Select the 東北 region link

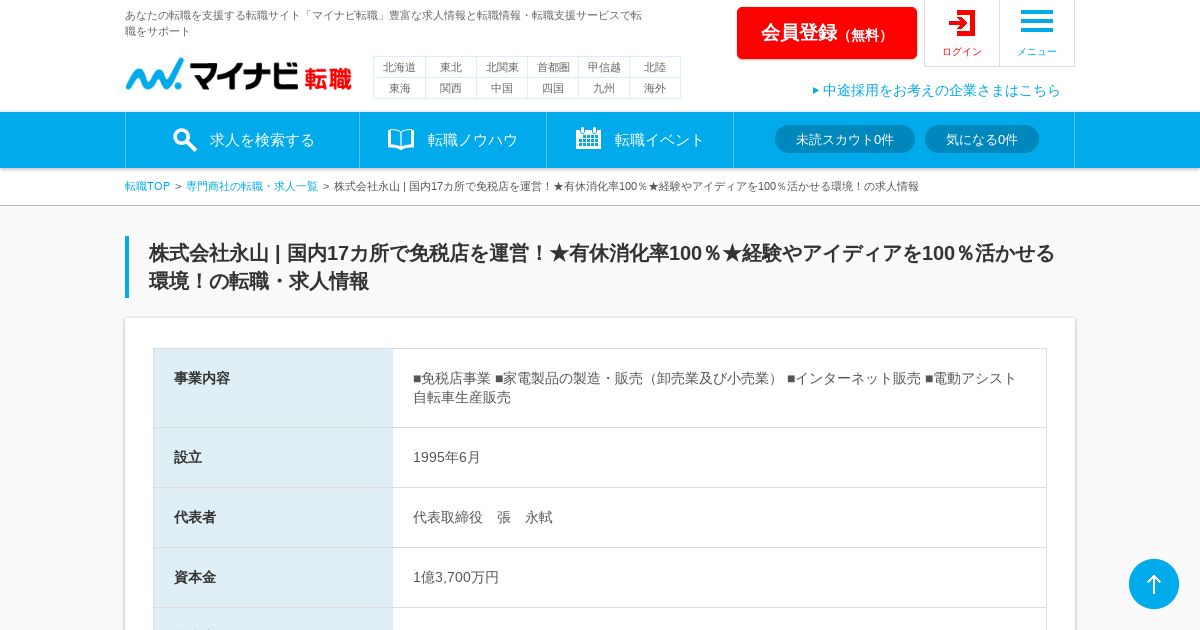click(x=451, y=67)
